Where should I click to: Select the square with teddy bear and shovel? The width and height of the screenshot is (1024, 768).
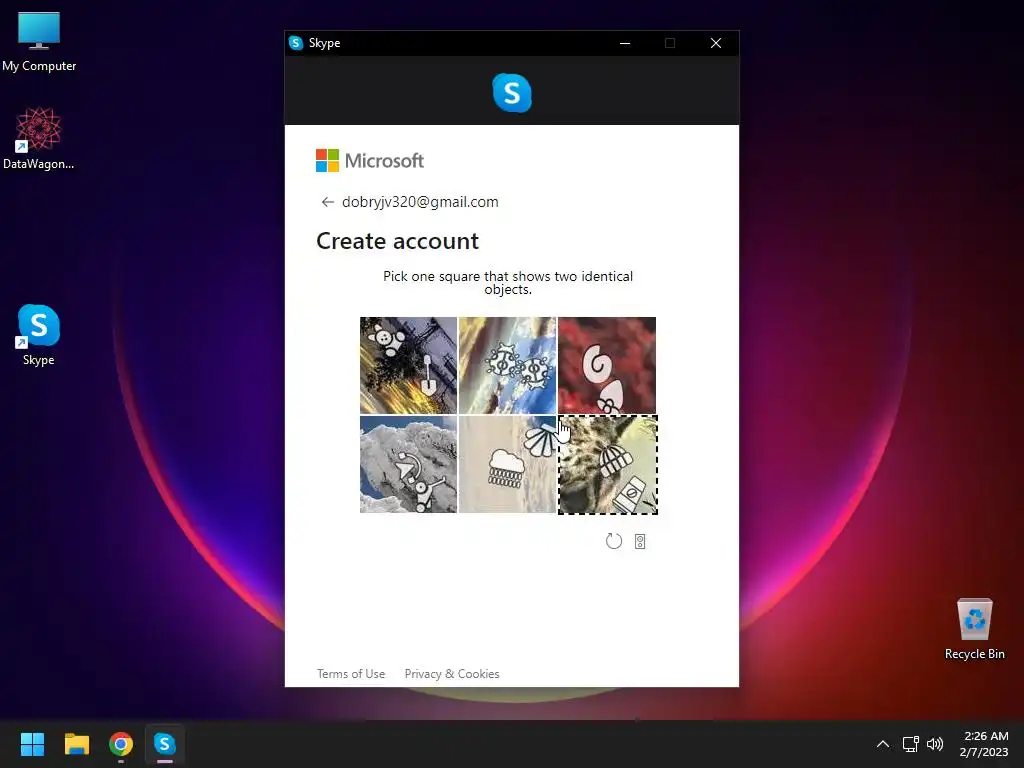coord(408,365)
